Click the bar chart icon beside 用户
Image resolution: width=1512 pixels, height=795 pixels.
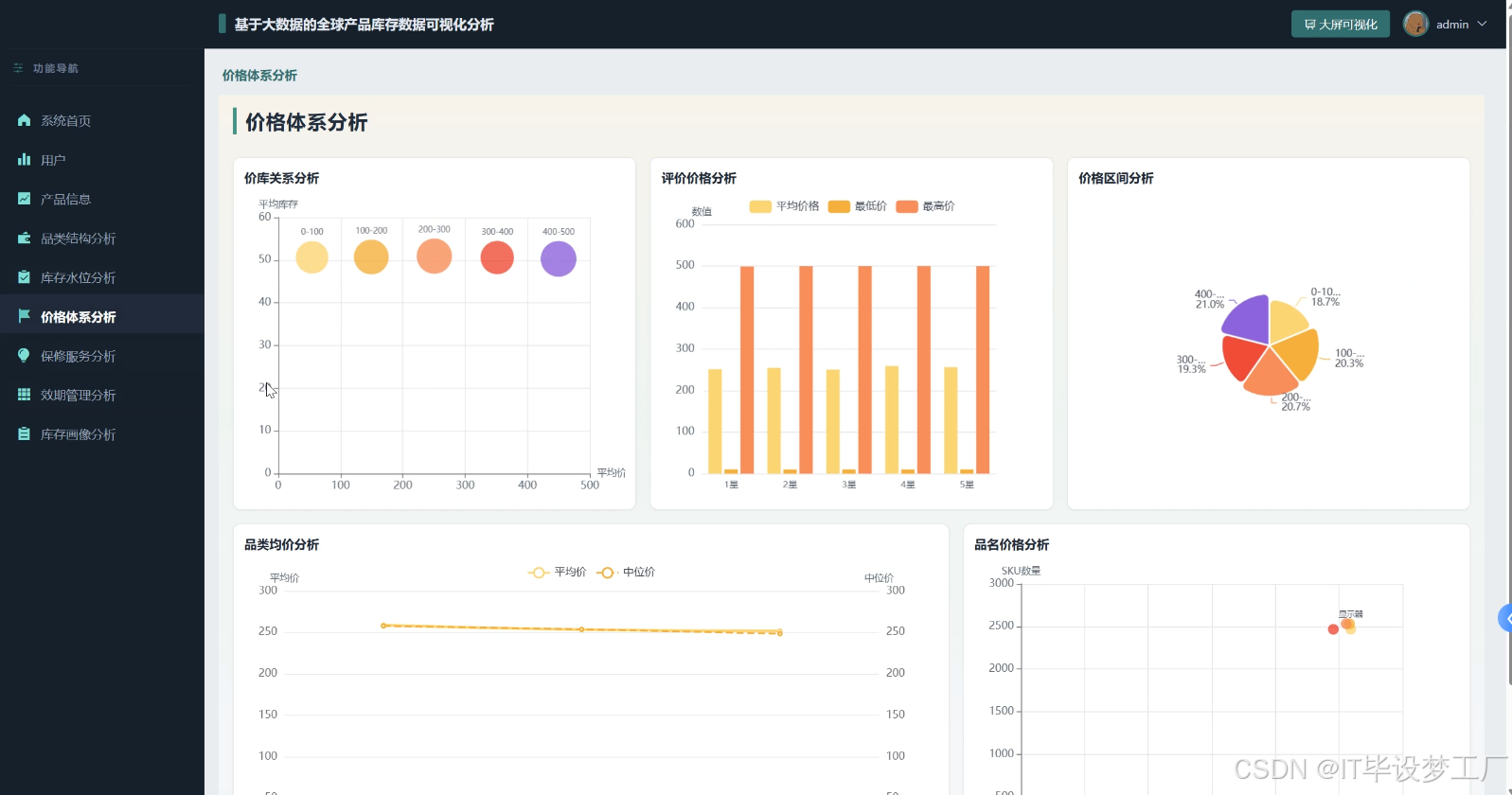[x=25, y=160]
